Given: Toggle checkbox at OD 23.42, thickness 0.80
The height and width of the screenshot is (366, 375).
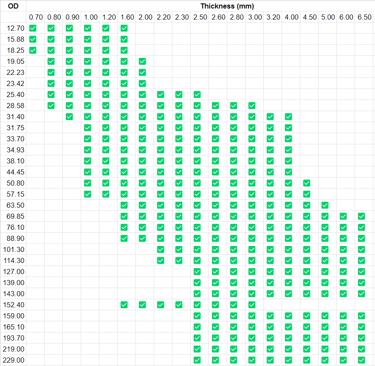Looking at the screenshot, I should tap(51, 83).
